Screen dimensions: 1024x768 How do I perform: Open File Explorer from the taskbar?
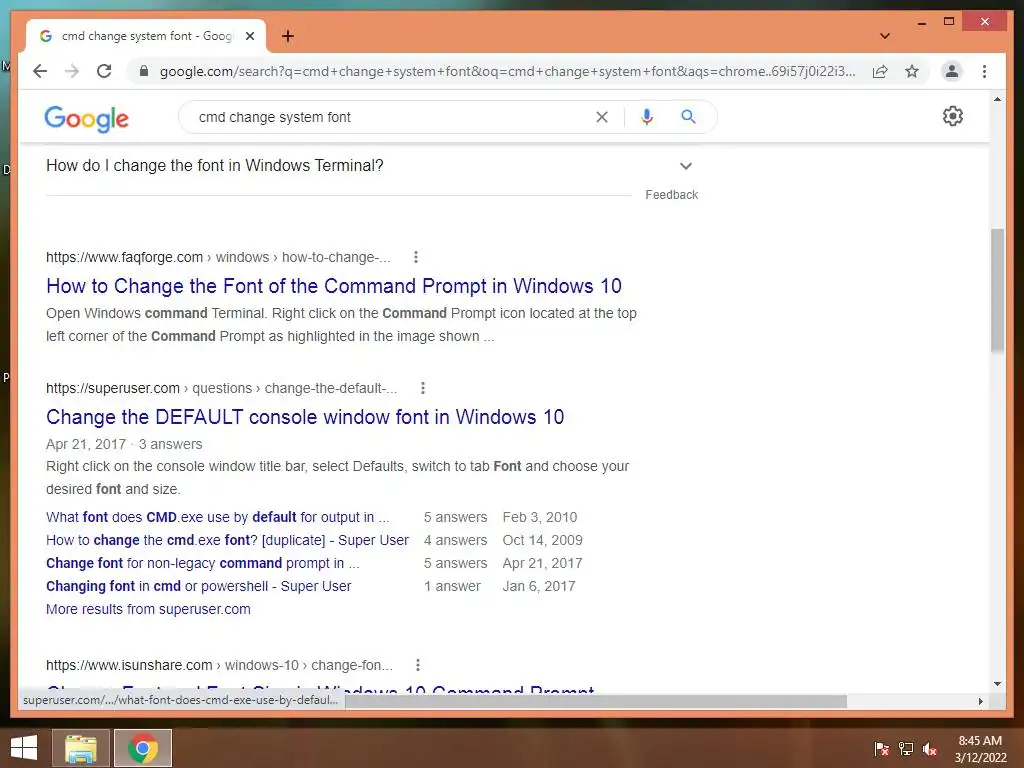pyautogui.click(x=80, y=748)
